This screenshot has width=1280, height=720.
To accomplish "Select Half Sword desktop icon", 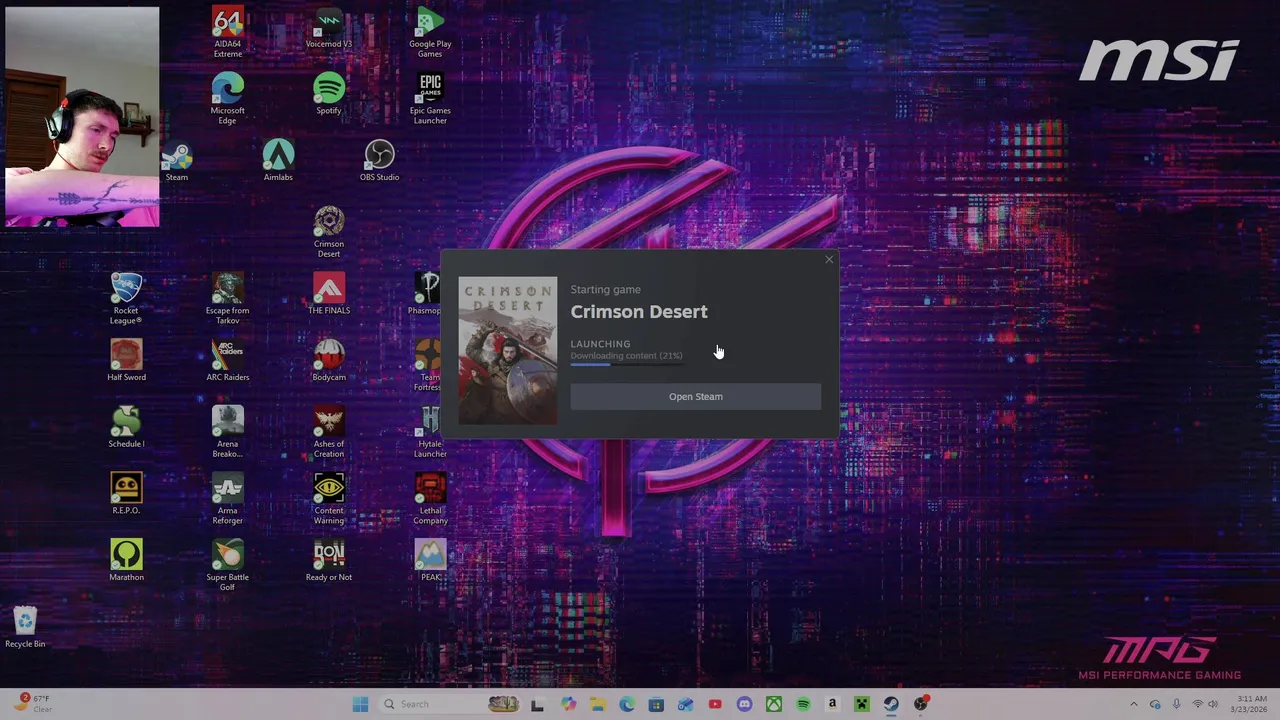I will point(126,361).
